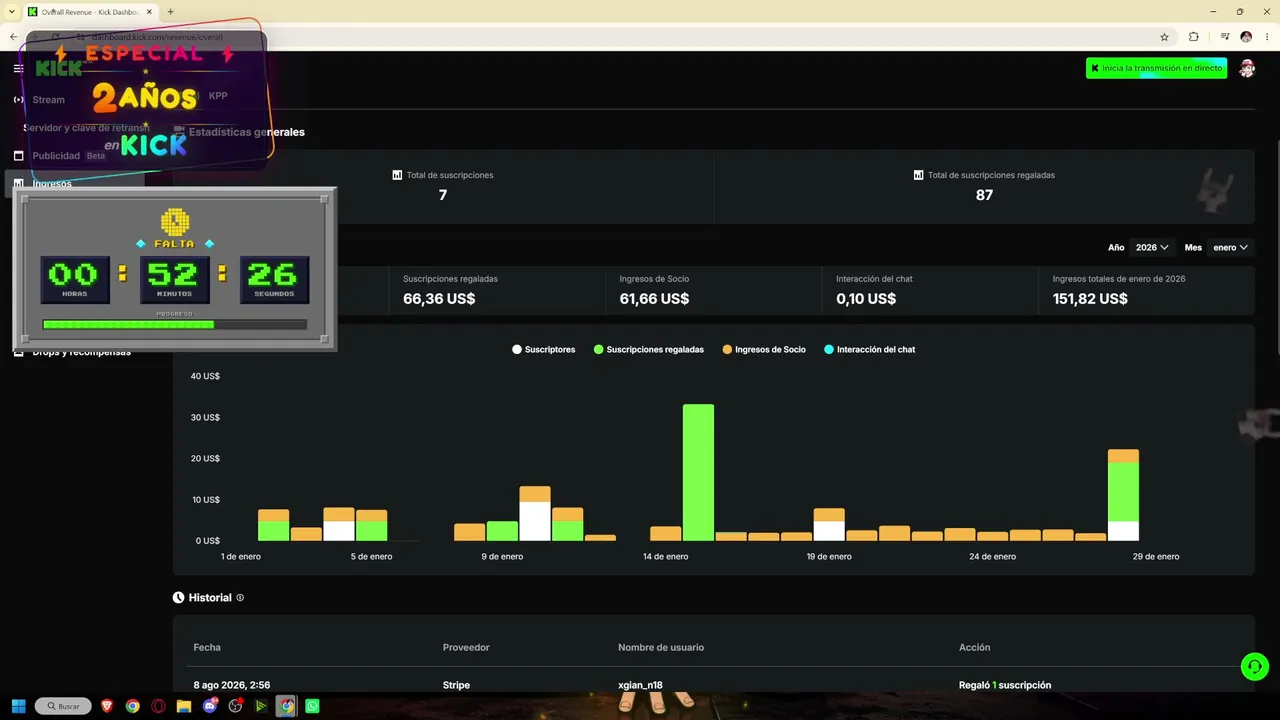Click the Historial info icon
Screen dimensions: 1280x720
[x=240, y=598]
